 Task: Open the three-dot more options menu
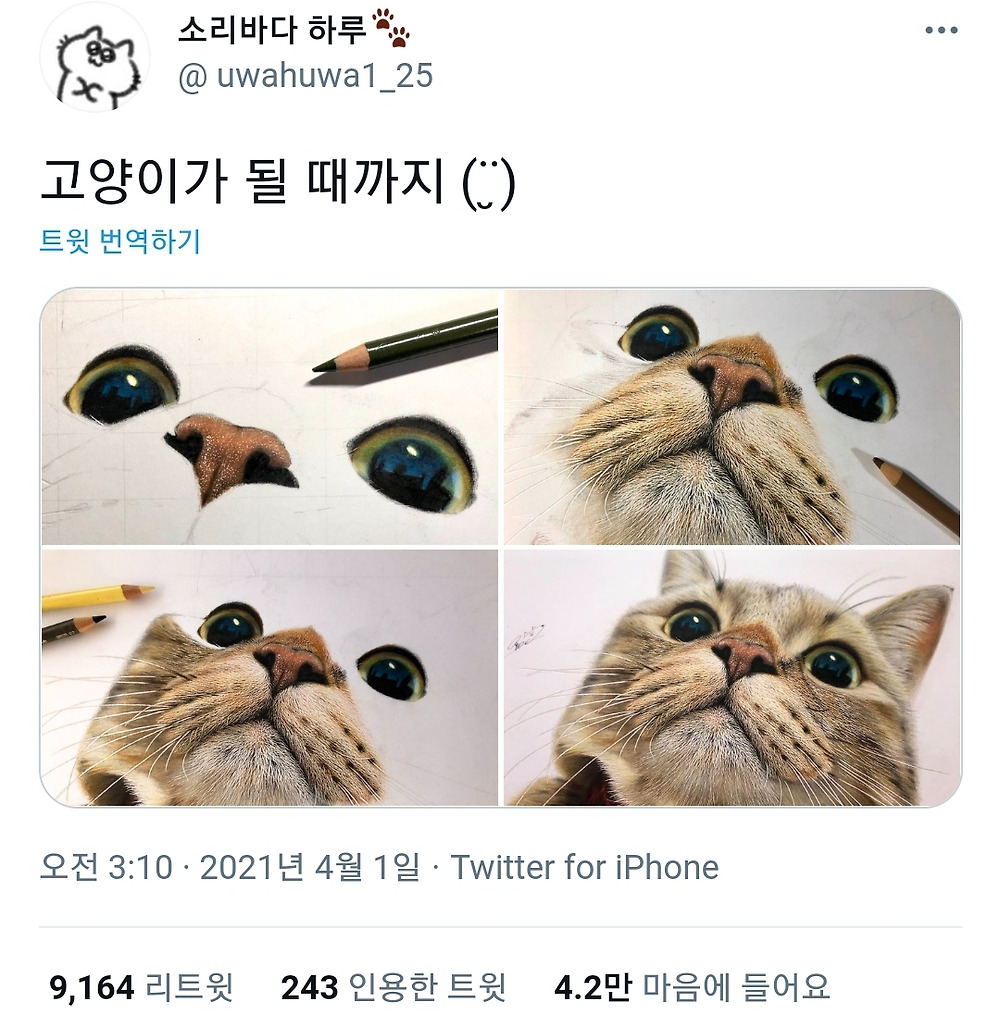(941, 30)
